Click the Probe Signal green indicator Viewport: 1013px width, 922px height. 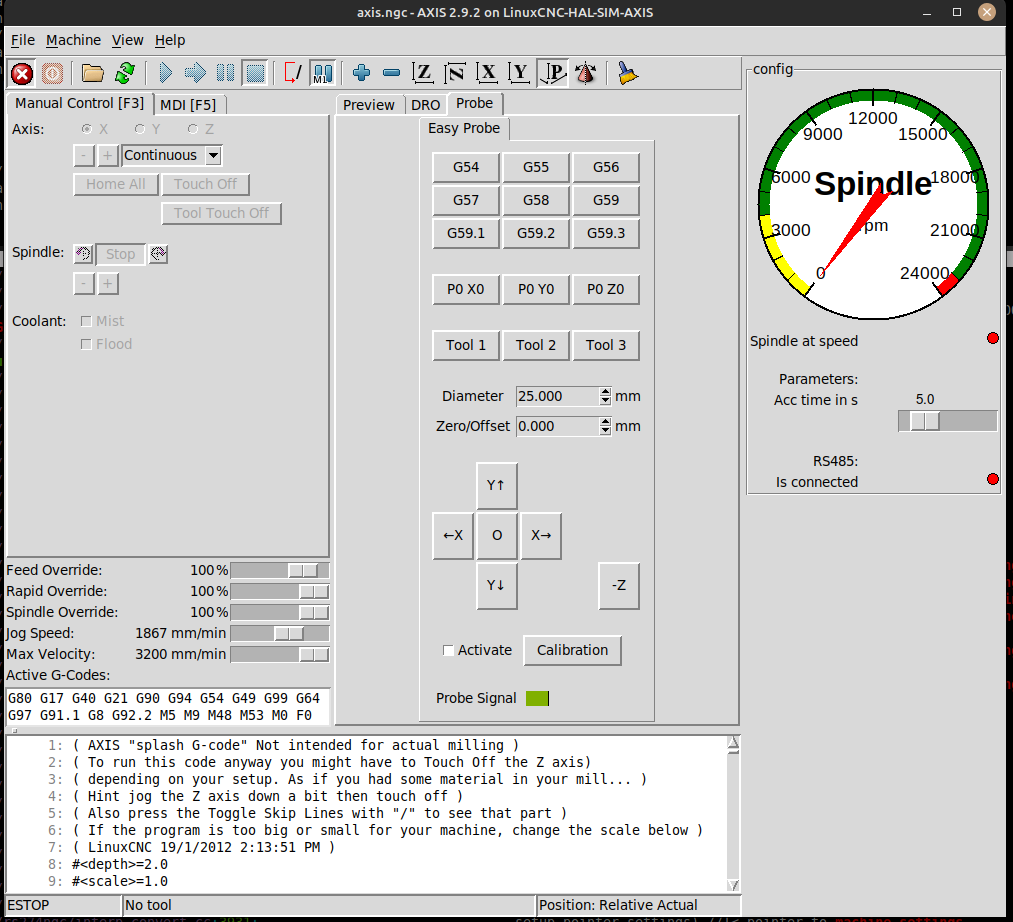[x=538, y=698]
